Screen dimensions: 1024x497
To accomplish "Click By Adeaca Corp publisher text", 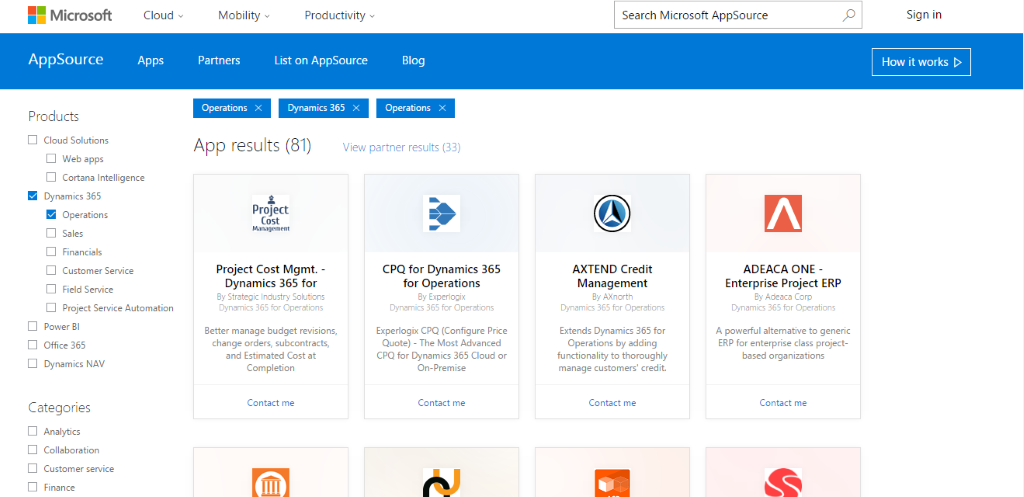I will 783,297.
